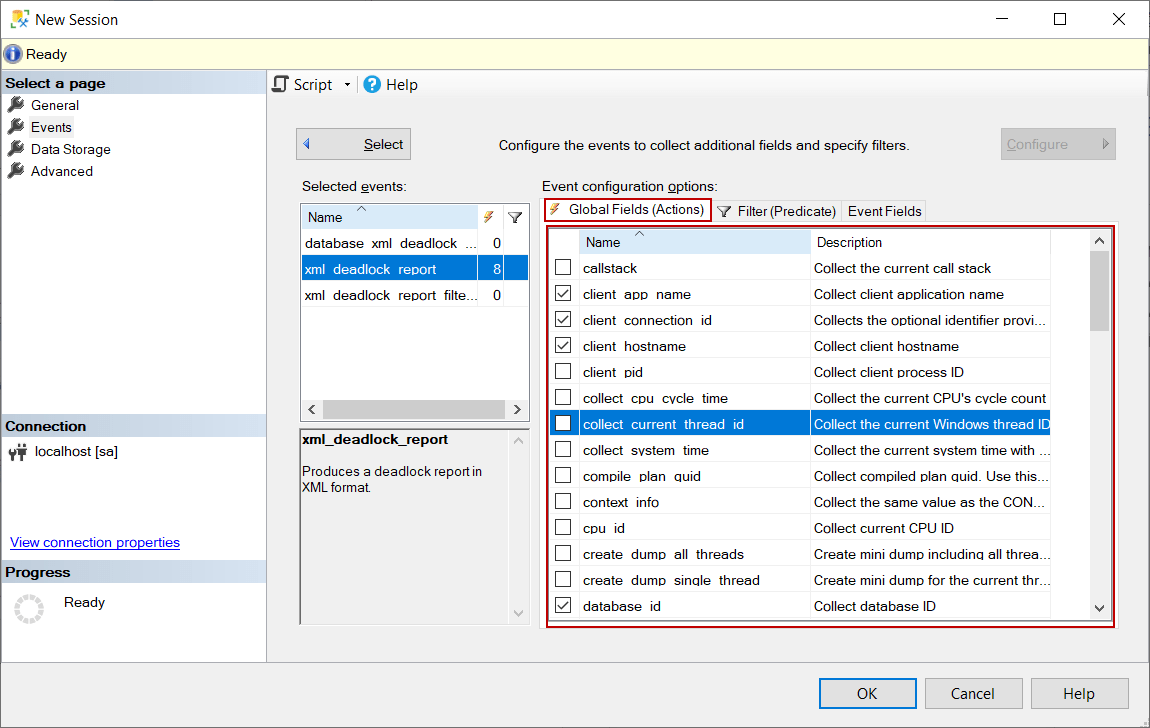Click the lightning bolt icon in Selected events header

(488, 216)
